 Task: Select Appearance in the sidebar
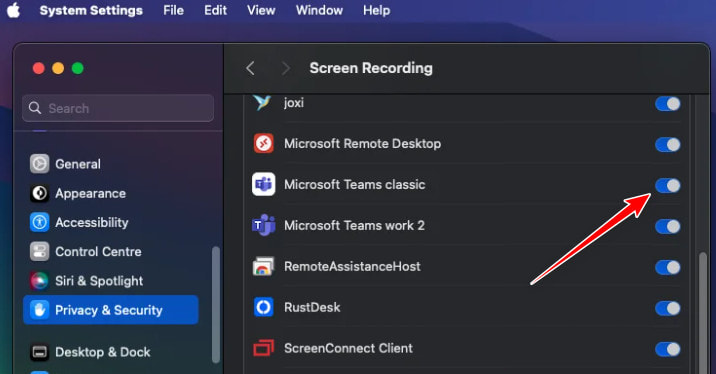[x=111, y=193]
